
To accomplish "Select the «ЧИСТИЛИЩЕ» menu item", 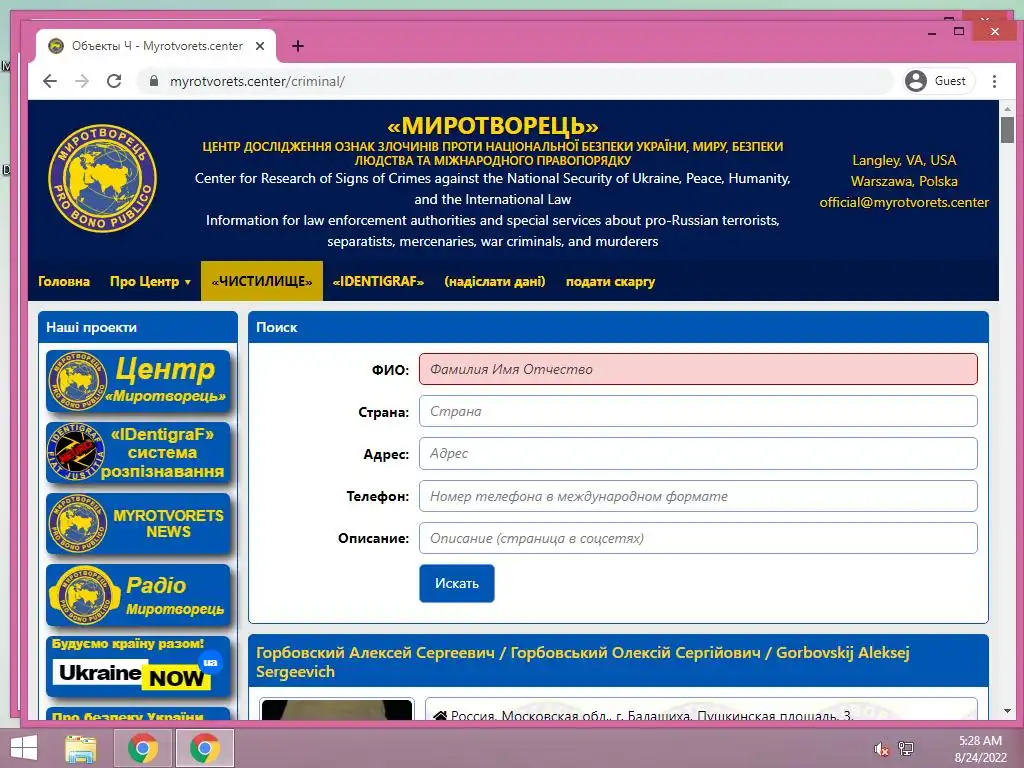I will (262, 281).
